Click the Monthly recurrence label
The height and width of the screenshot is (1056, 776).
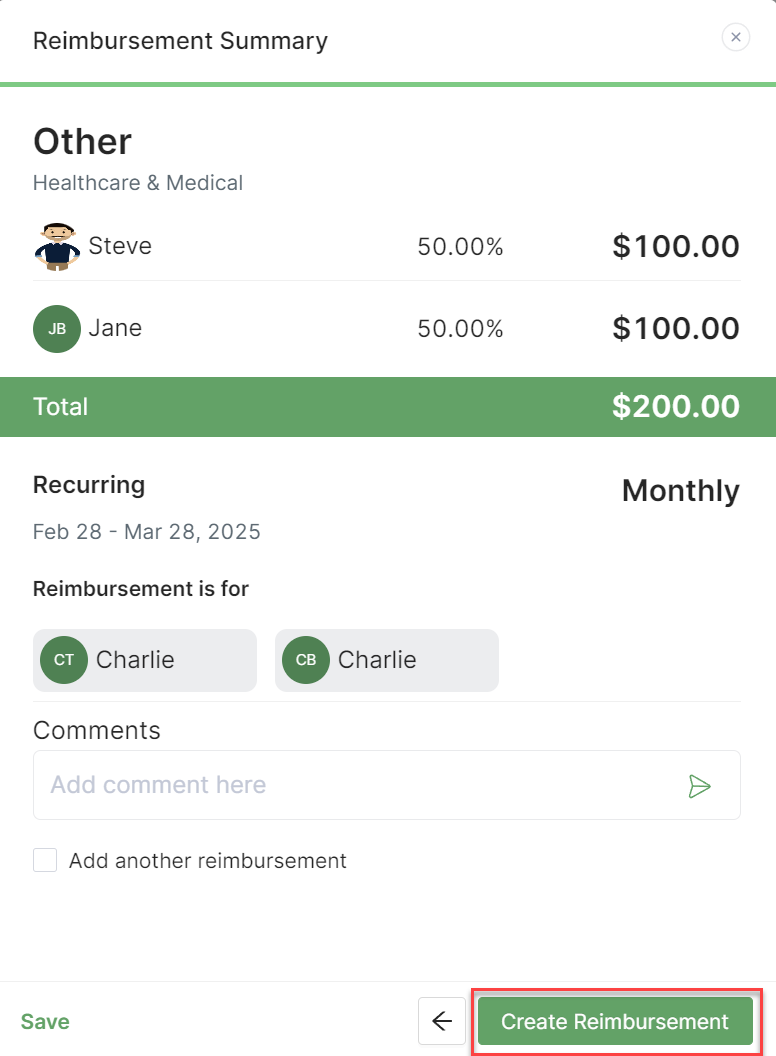point(680,491)
